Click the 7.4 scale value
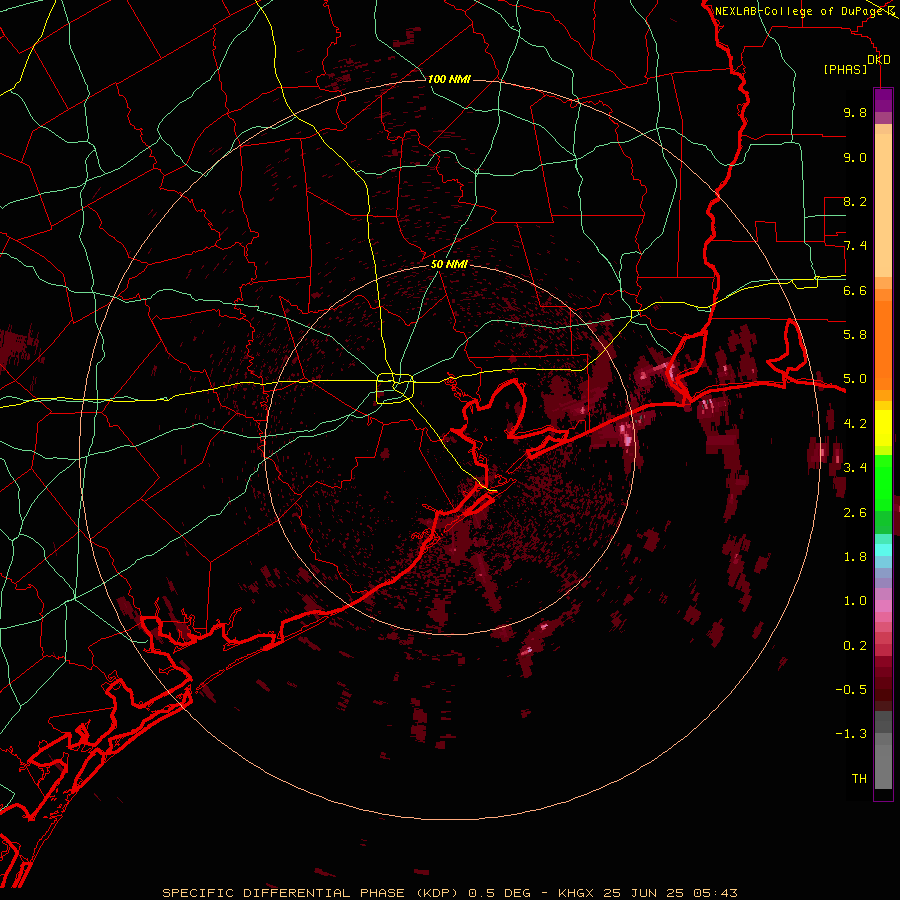The image size is (900, 900). (855, 246)
